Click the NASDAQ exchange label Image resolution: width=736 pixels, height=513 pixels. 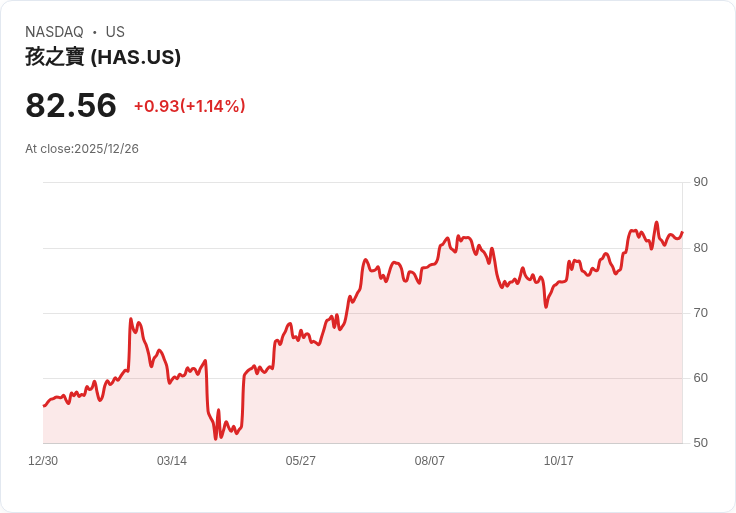pos(54,32)
